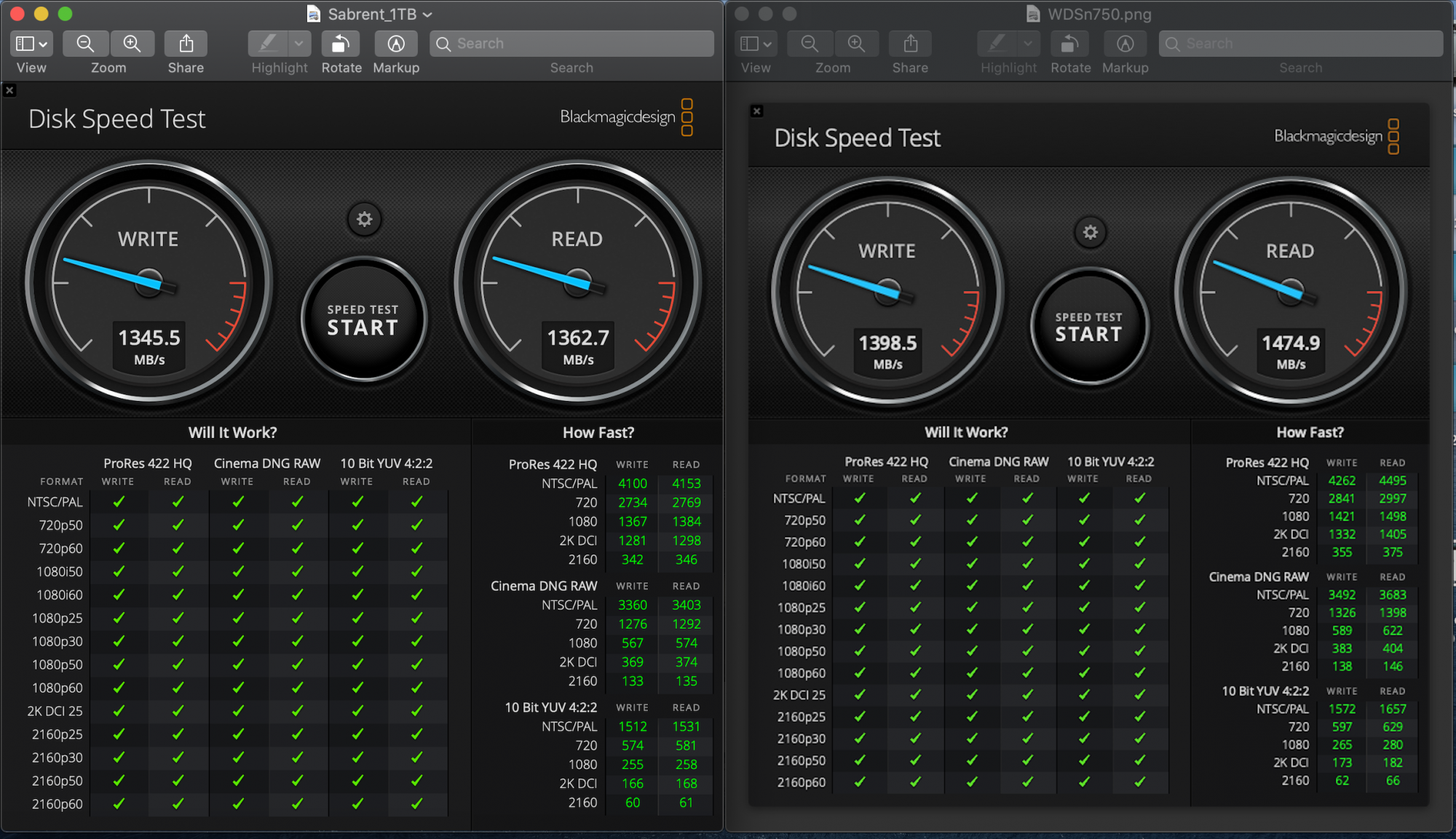Show the Markup toolbar in WDSn750.png window

tap(1125, 44)
